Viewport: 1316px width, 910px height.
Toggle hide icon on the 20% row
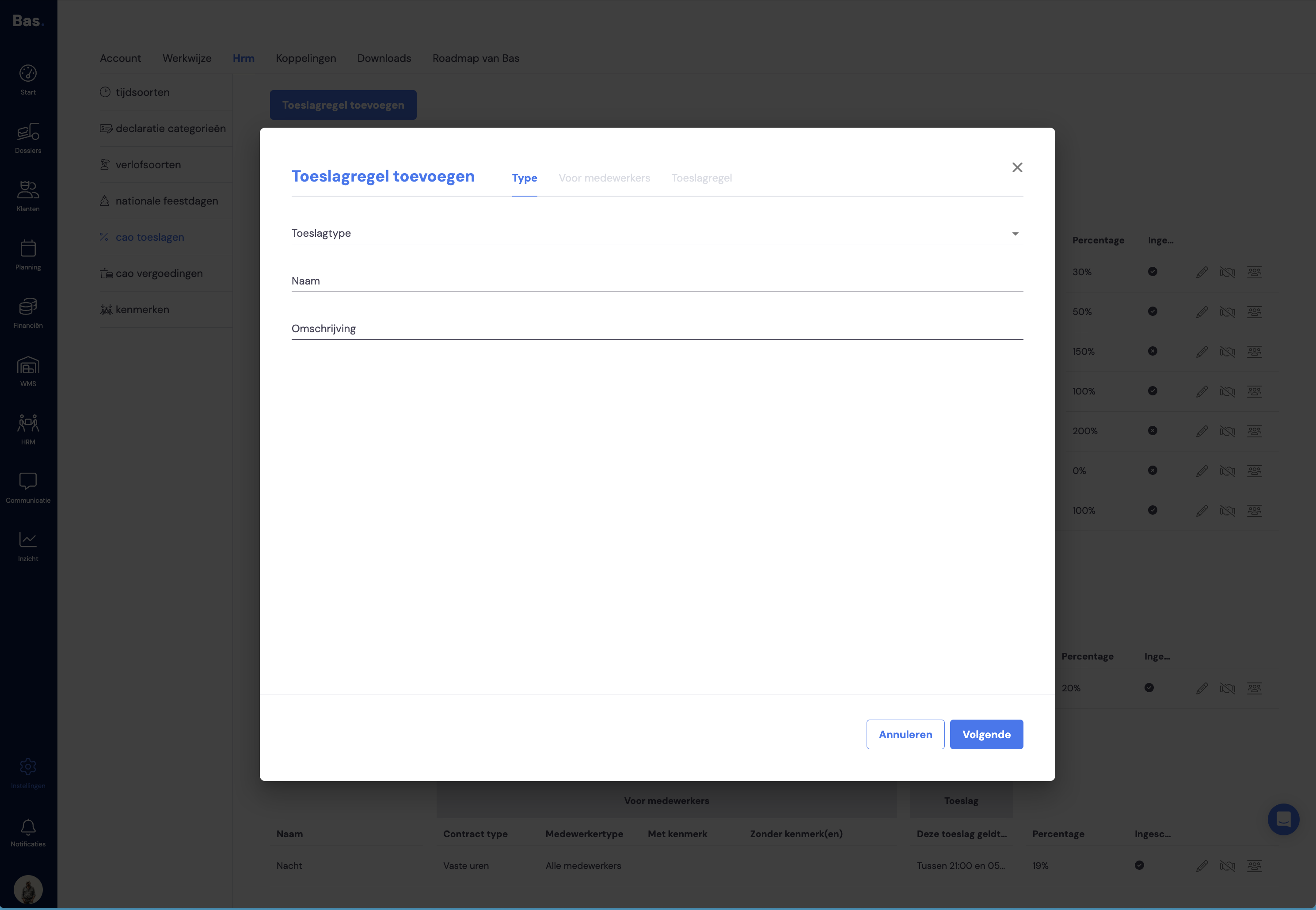pyautogui.click(x=1228, y=688)
